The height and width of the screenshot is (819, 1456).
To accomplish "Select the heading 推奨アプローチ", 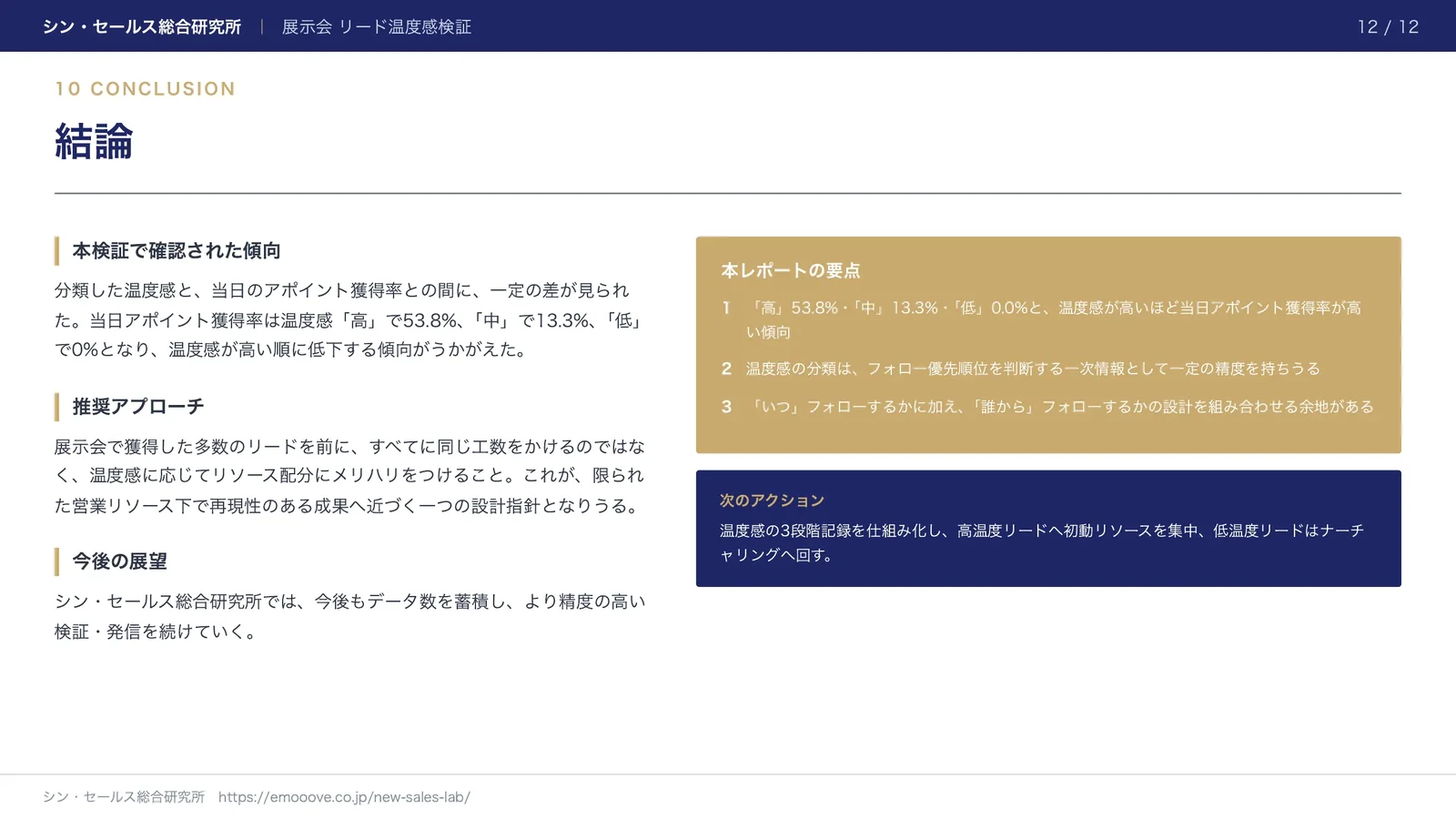I will (138, 406).
